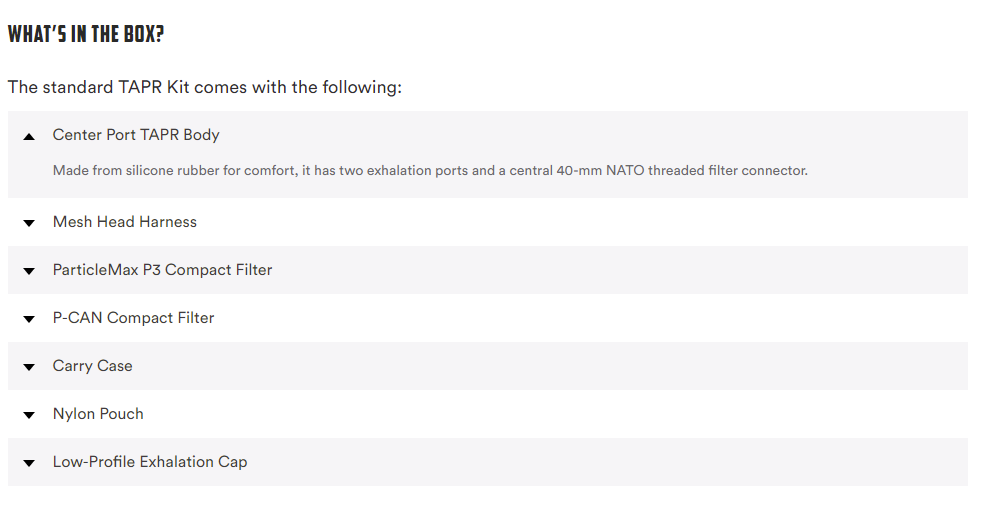Click the standard TAPR Kit intro sentence
991x508 pixels.
(204, 87)
